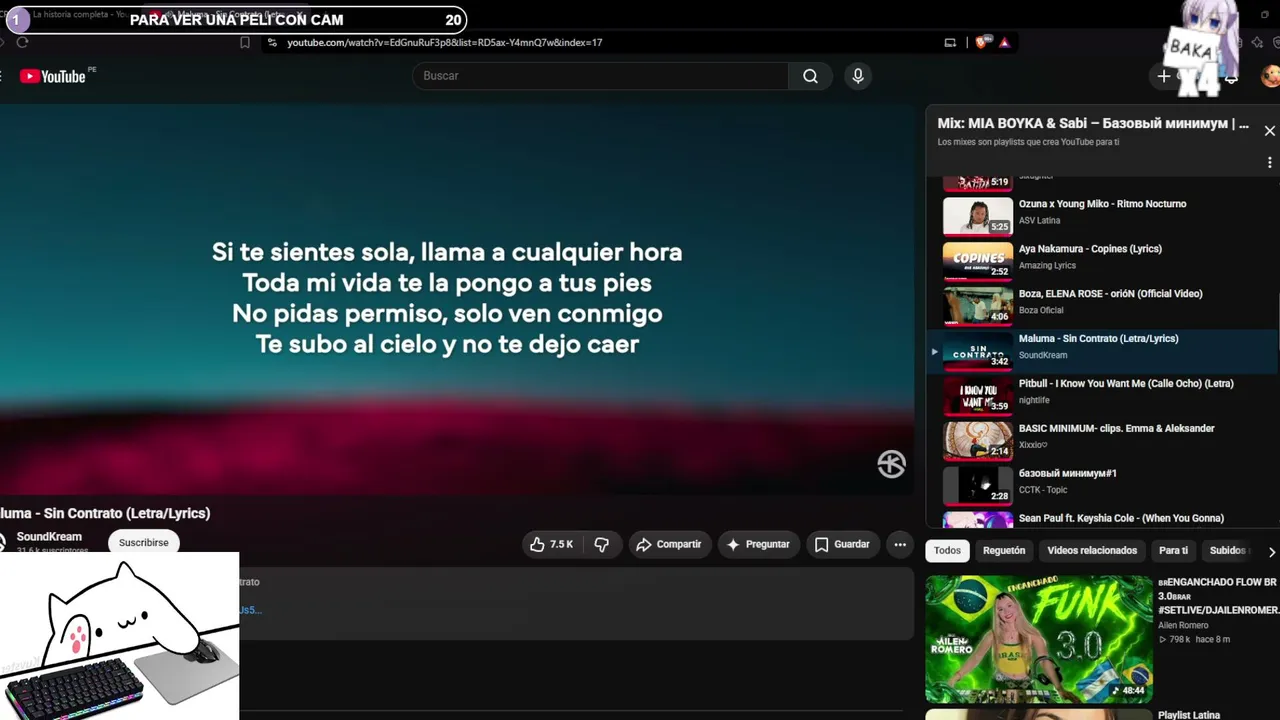The width and height of the screenshot is (1280, 720).
Task: Start voice search with the microphone icon
Action: [858, 76]
